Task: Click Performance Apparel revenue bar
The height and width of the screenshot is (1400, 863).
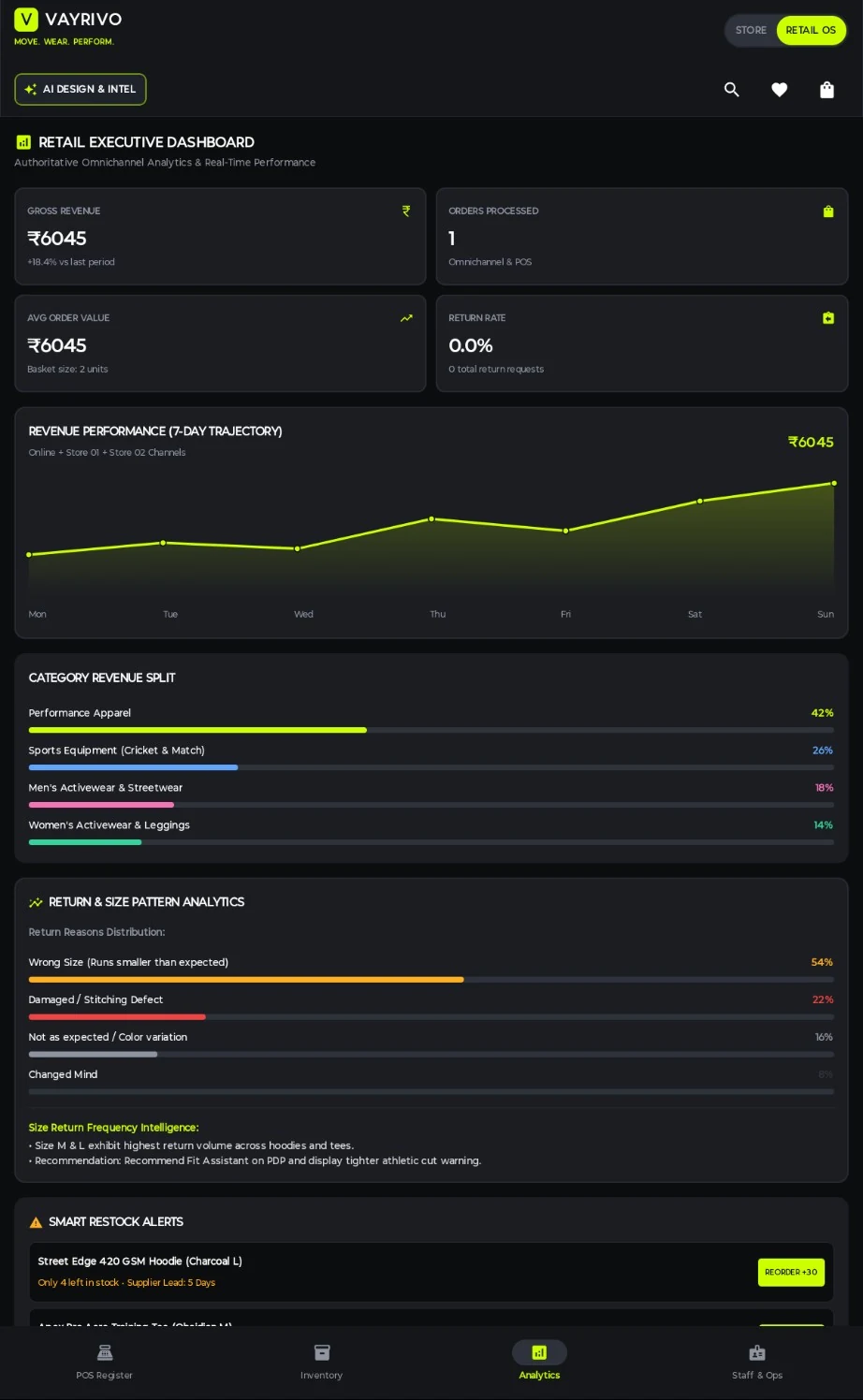Action: coord(431,730)
